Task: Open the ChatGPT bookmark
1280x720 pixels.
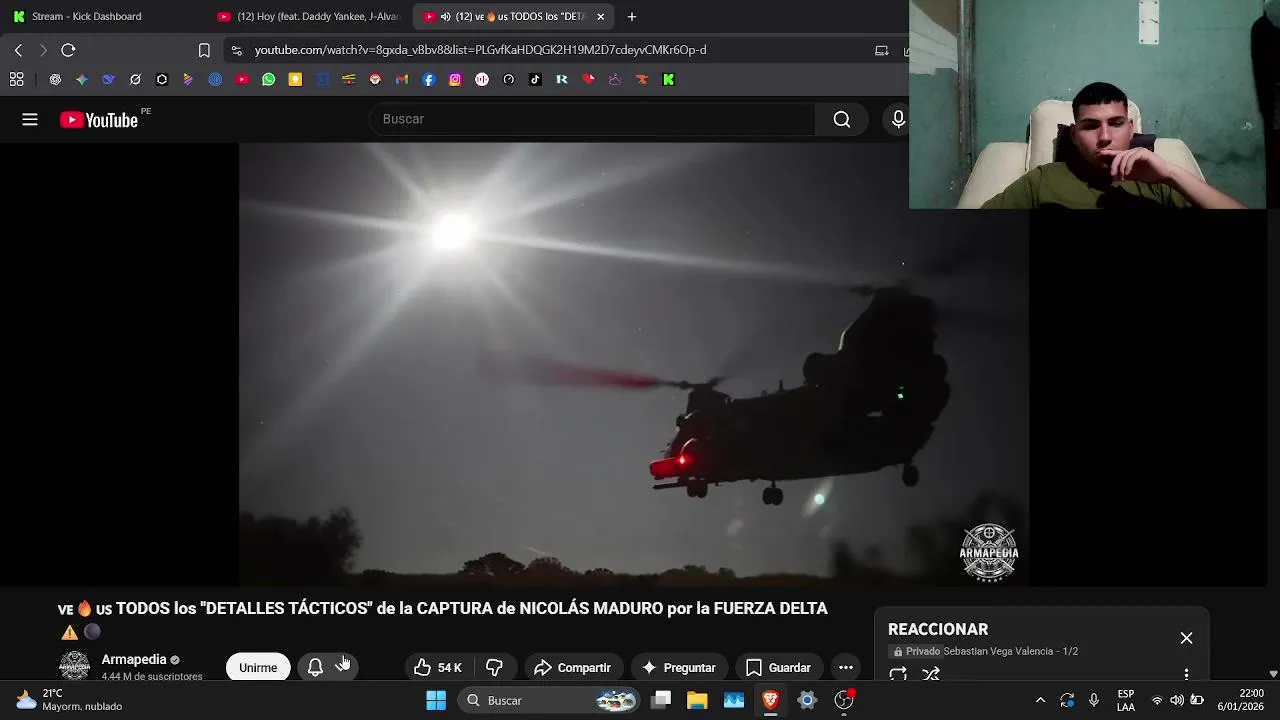Action: 55,79
